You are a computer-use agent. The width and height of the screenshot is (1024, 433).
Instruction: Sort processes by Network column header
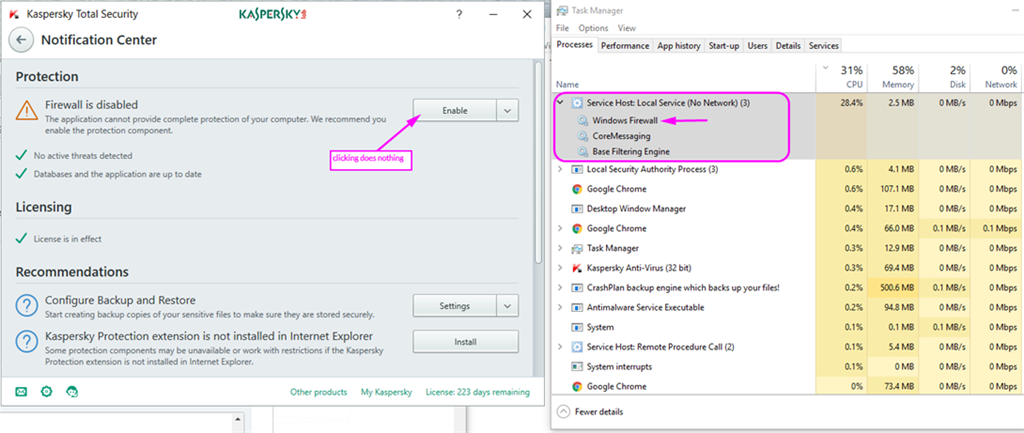tap(995, 76)
